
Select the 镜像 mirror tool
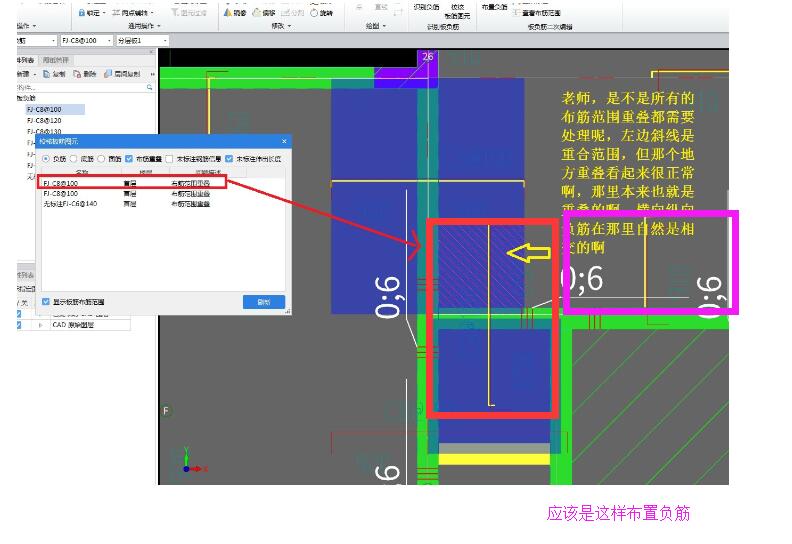tap(235, 13)
